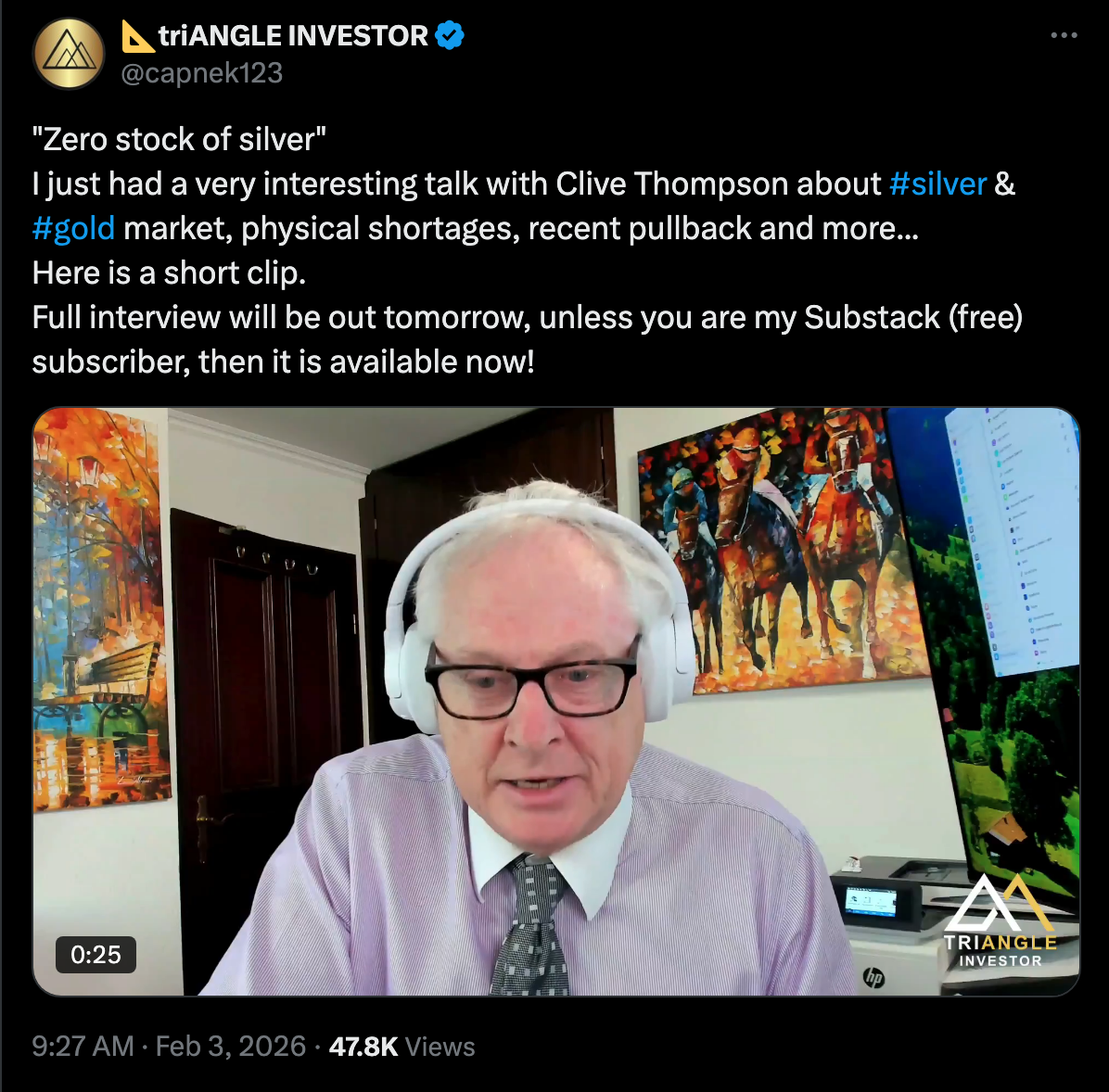Click the Triangle Investor watermark logo in video
This screenshot has height=1092, width=1109.
click(x=1001, y=921)
